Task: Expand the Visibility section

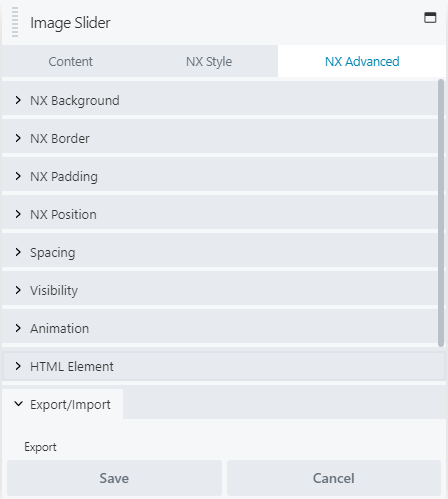Action: pyautogui.click(x=220, y=290)
